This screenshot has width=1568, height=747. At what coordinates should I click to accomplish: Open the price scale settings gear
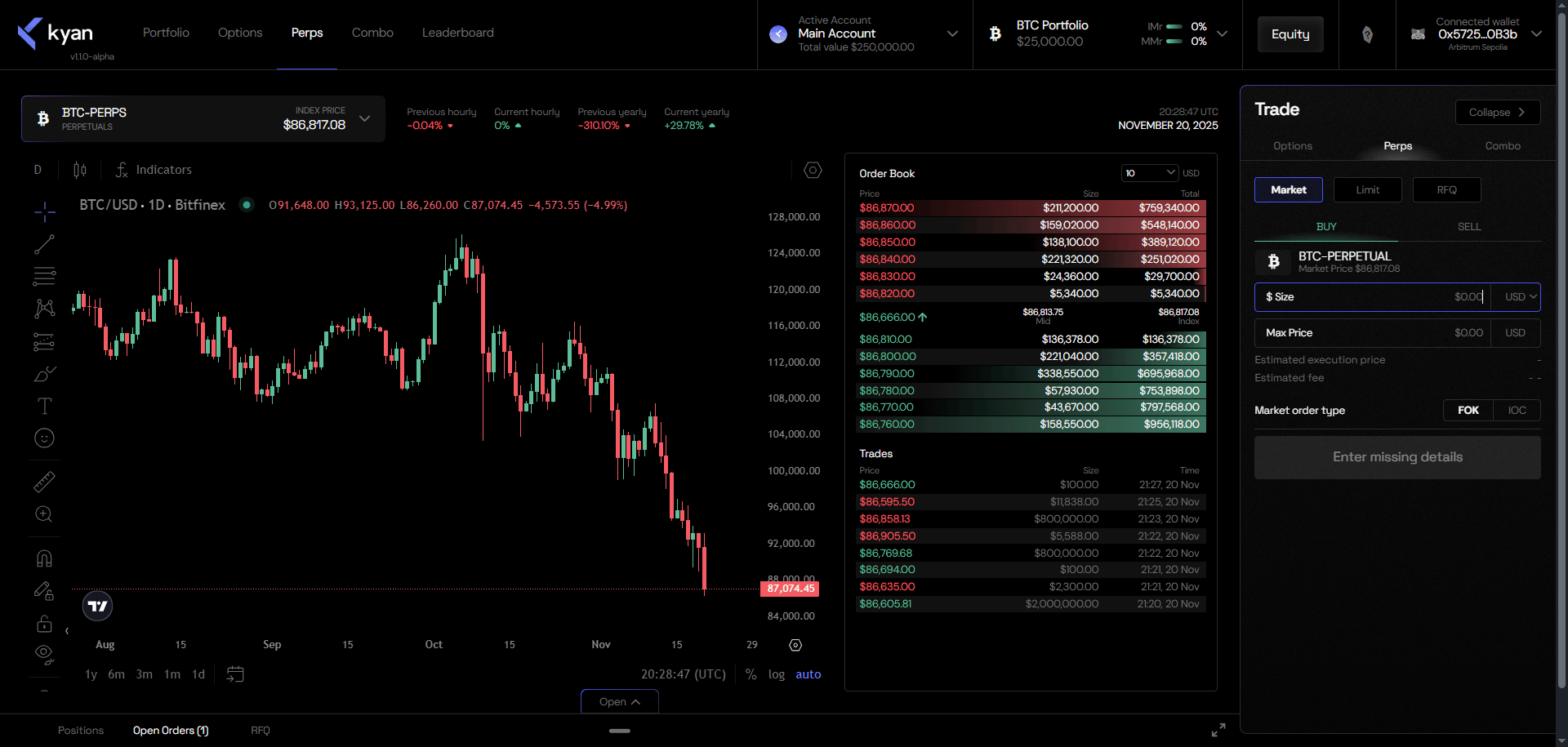[795, 645]
